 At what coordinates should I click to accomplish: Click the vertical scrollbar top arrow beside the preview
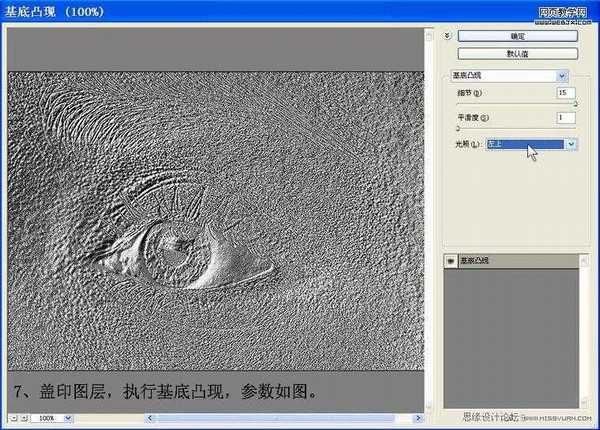(429, 35)
